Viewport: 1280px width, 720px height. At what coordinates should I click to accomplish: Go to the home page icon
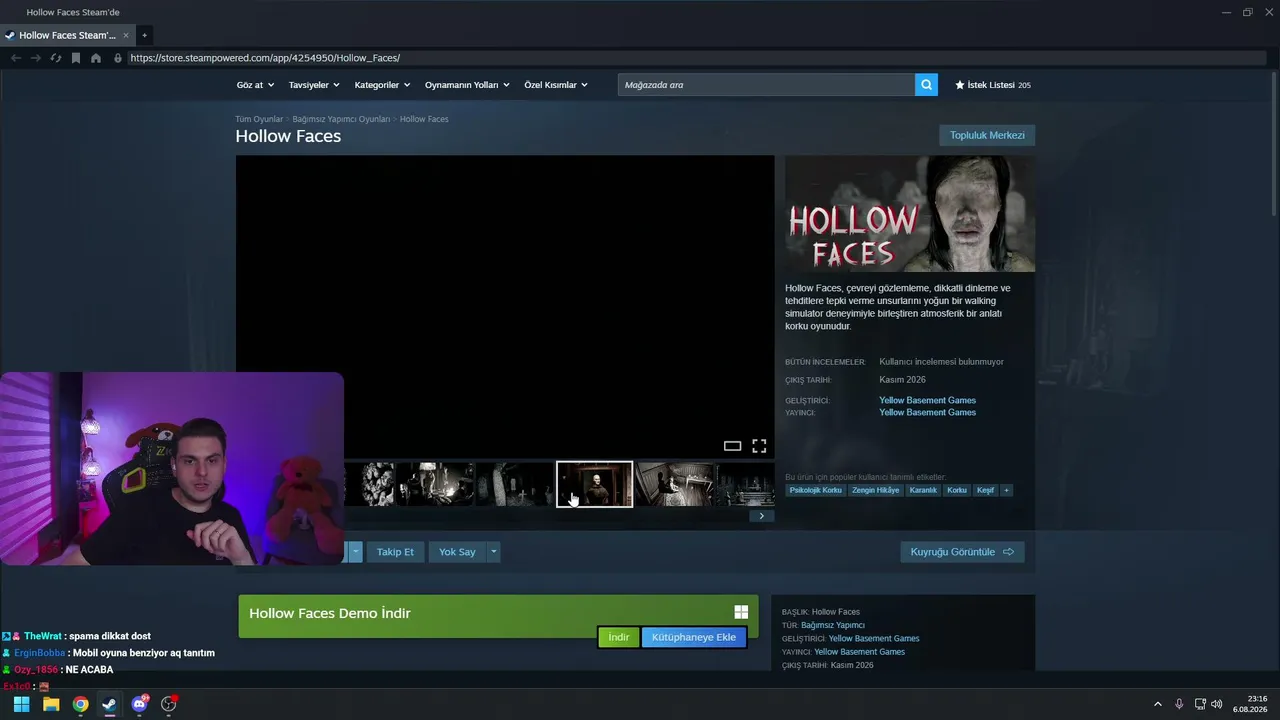pos(96,58)
